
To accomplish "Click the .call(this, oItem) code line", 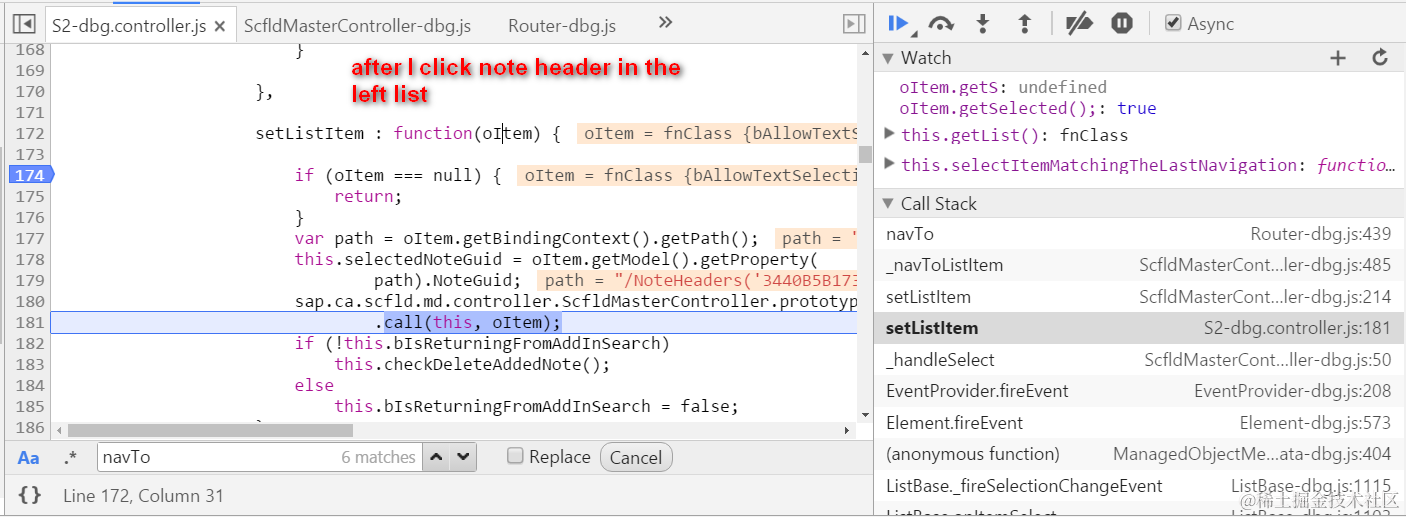I will coord(472,322).
